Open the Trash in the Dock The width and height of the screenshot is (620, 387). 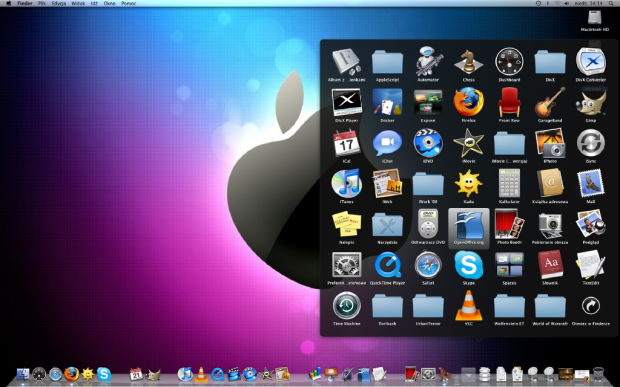coord(599,374)
